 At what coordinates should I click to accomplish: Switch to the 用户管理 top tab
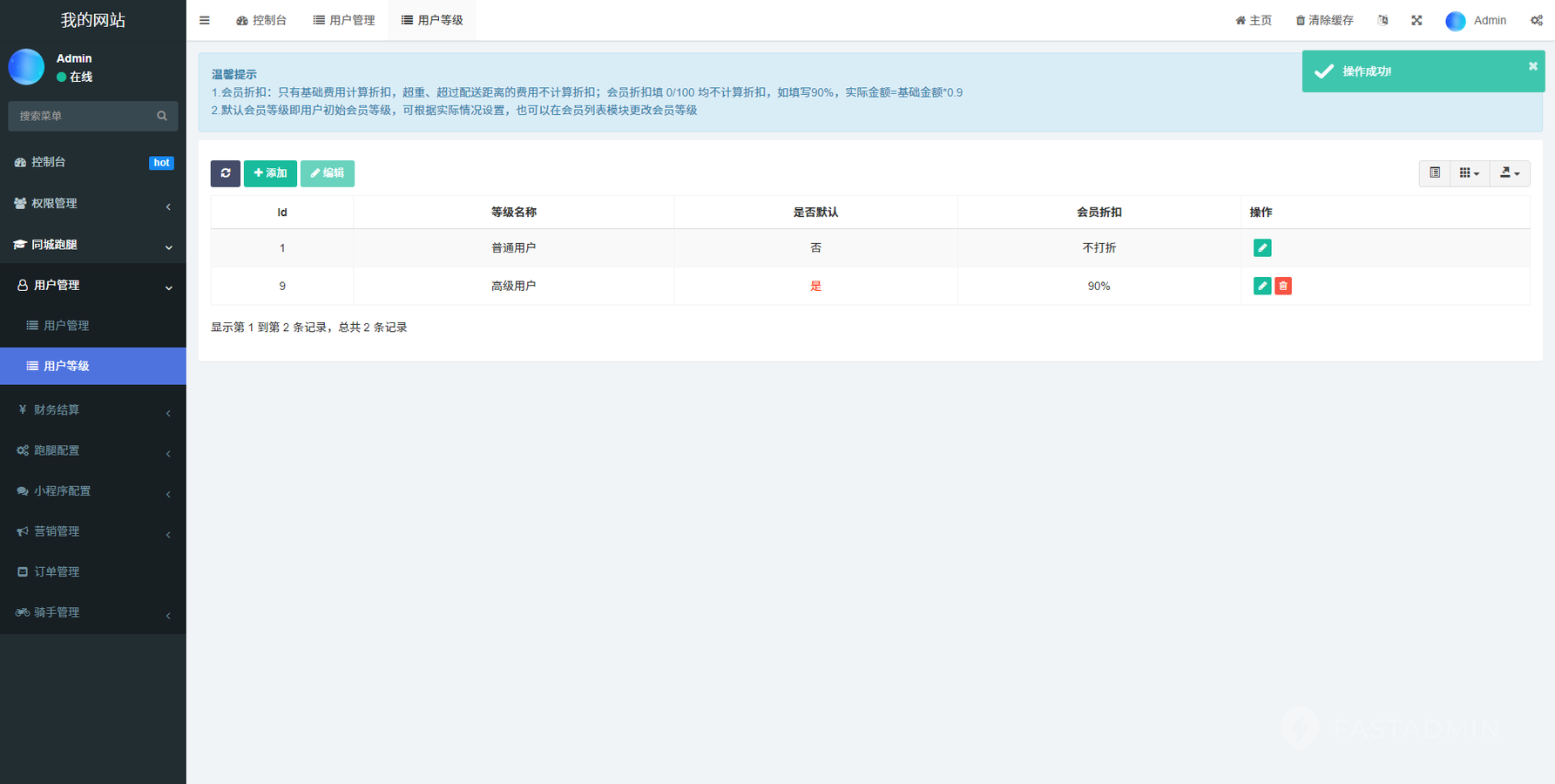[344, 20]
